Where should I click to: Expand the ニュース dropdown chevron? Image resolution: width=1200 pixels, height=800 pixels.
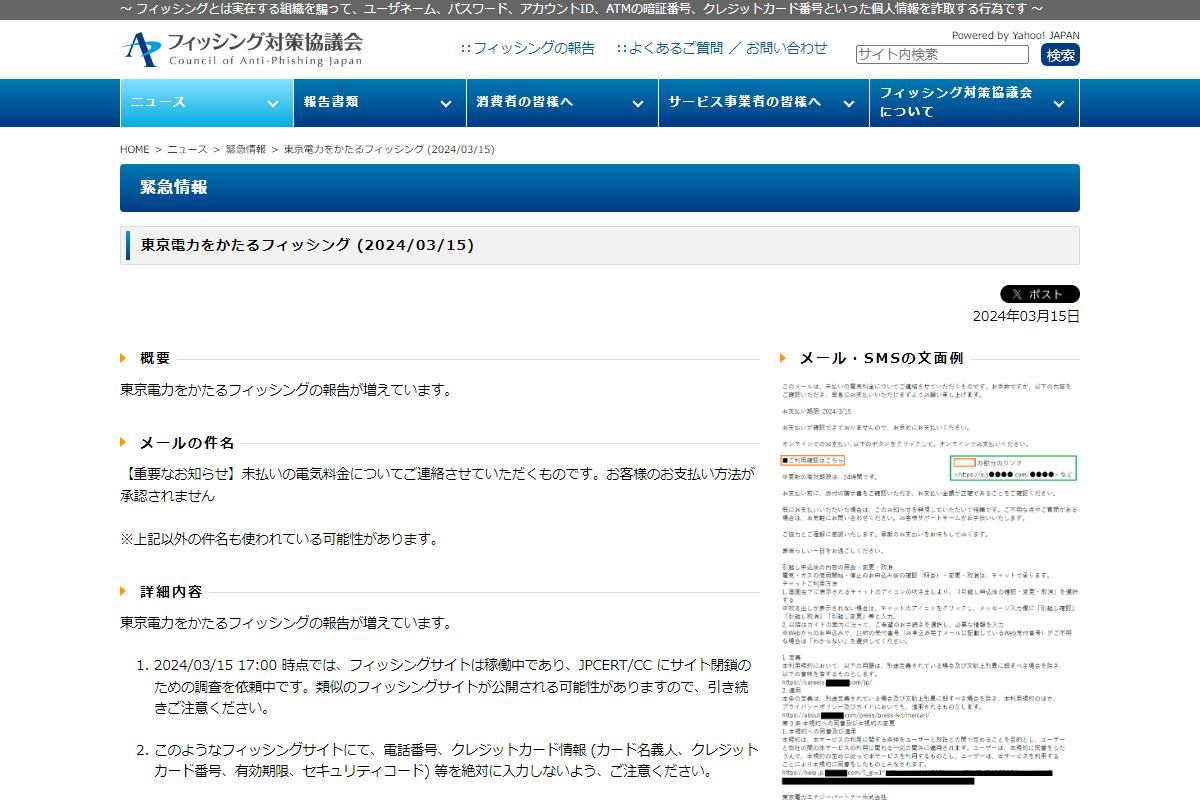(273, 103)
